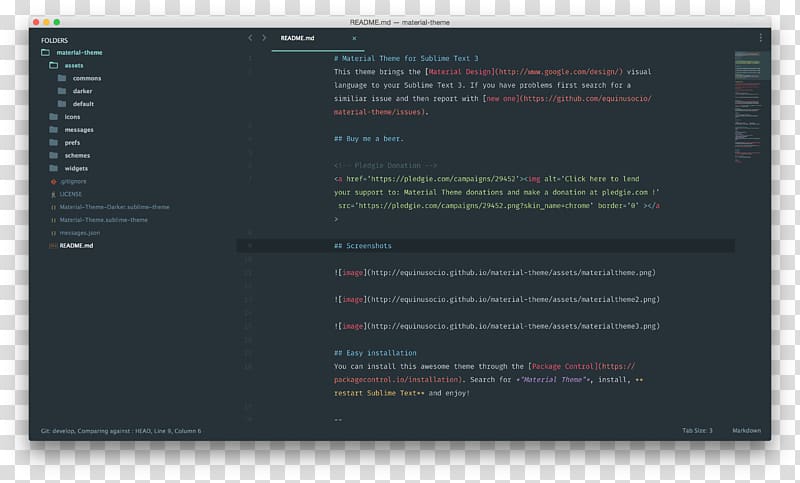Open Material-Theme.sublime-theme file
The image size is (800, 483).
(x=104, y=220)
